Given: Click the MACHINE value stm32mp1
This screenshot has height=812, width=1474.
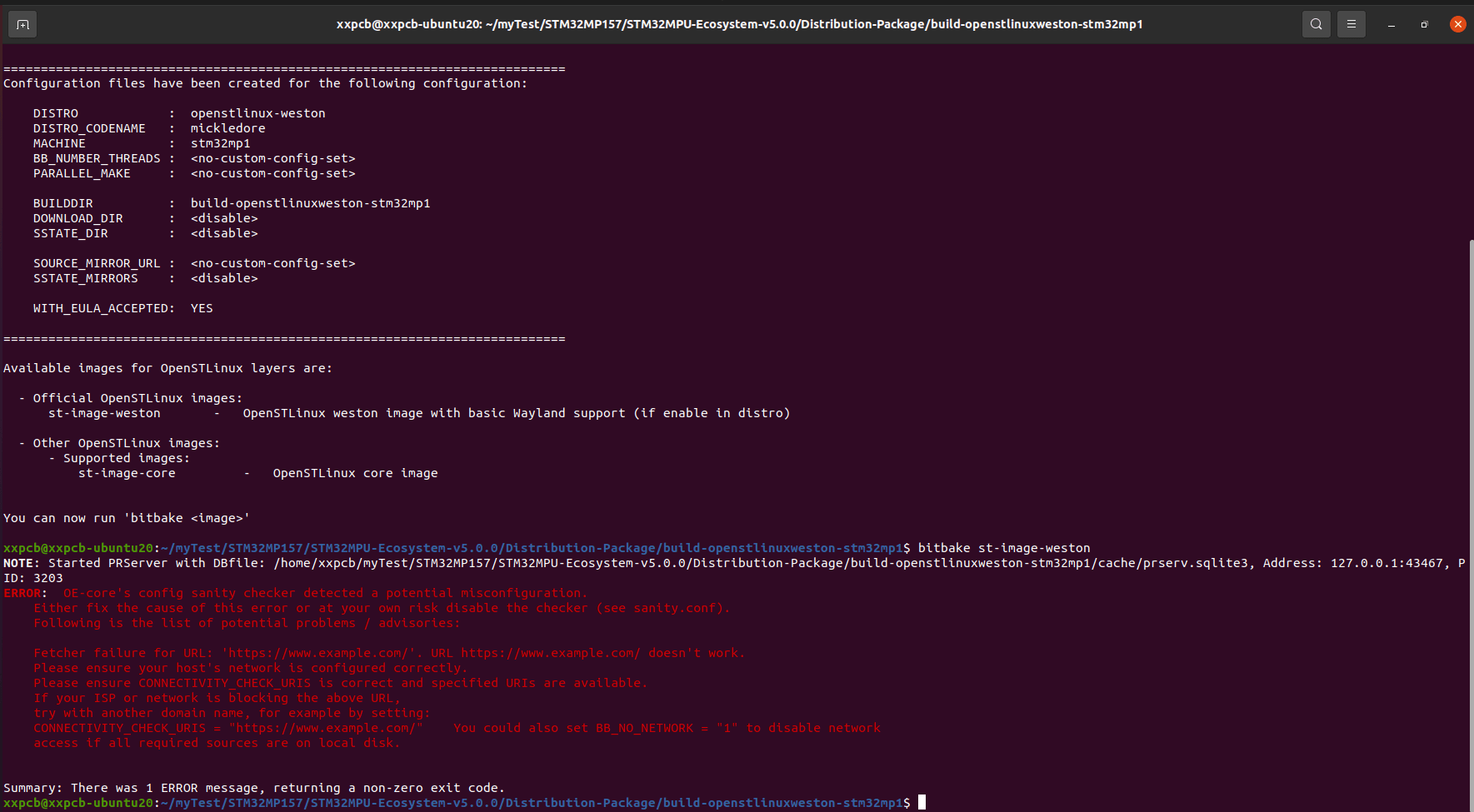Looking at the screenshot, I should click(220, 142).
